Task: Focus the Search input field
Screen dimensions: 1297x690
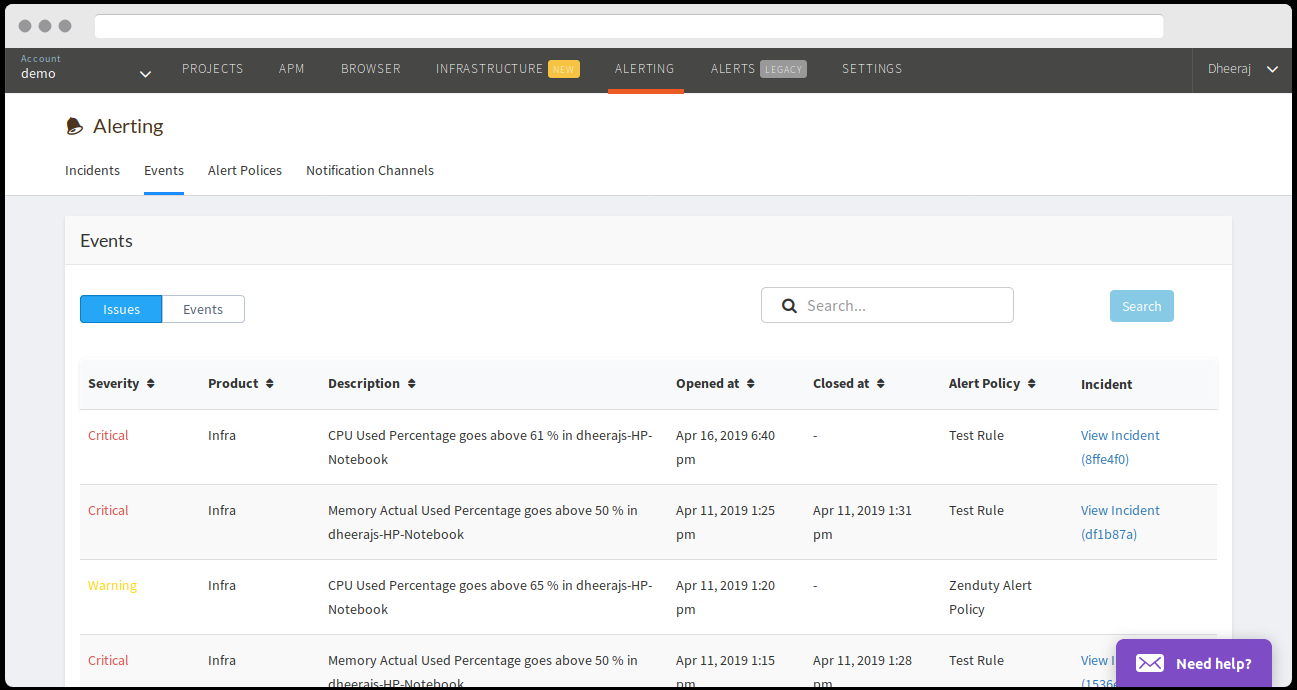Action: click(887, 306)
